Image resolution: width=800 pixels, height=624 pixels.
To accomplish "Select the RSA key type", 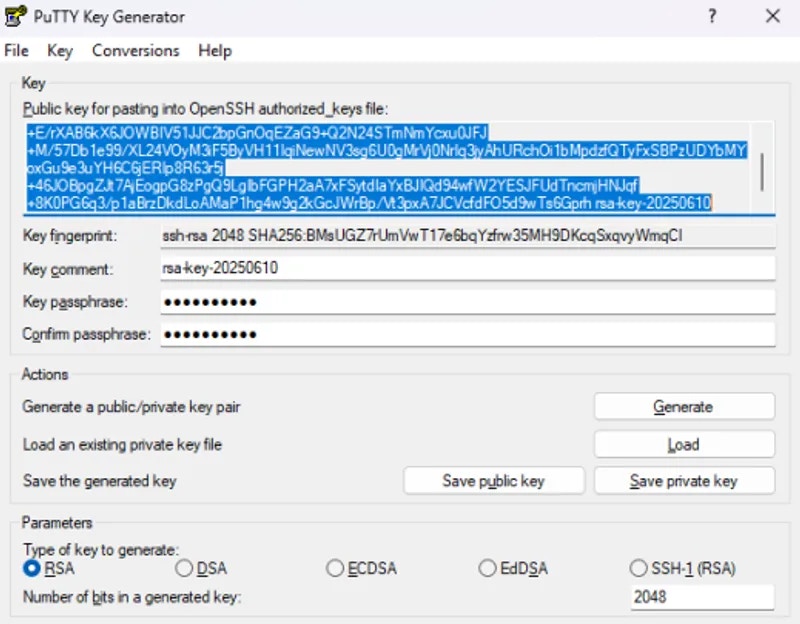I will tap(30, 567).
